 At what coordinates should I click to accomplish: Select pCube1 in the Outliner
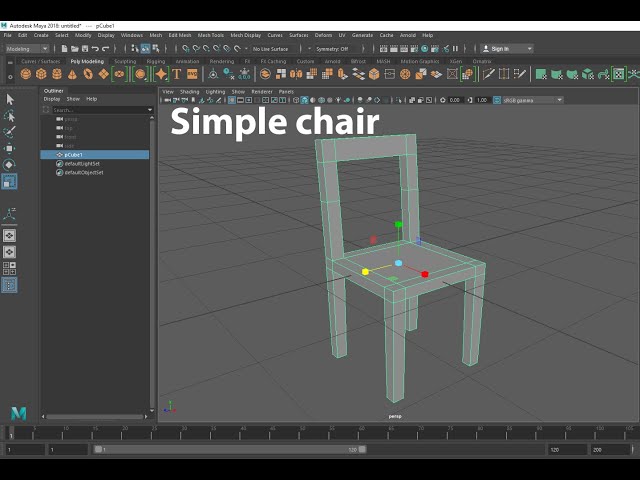pyautogui.click(x=95, y=155)
